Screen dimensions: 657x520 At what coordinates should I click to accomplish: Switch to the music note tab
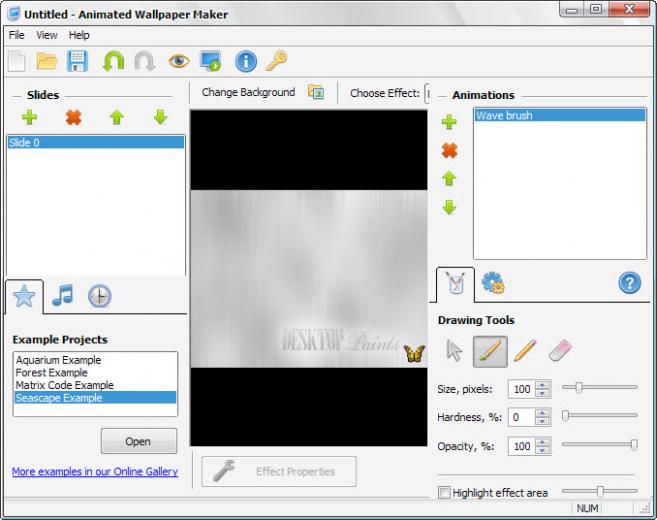click(x=62, y=296)
